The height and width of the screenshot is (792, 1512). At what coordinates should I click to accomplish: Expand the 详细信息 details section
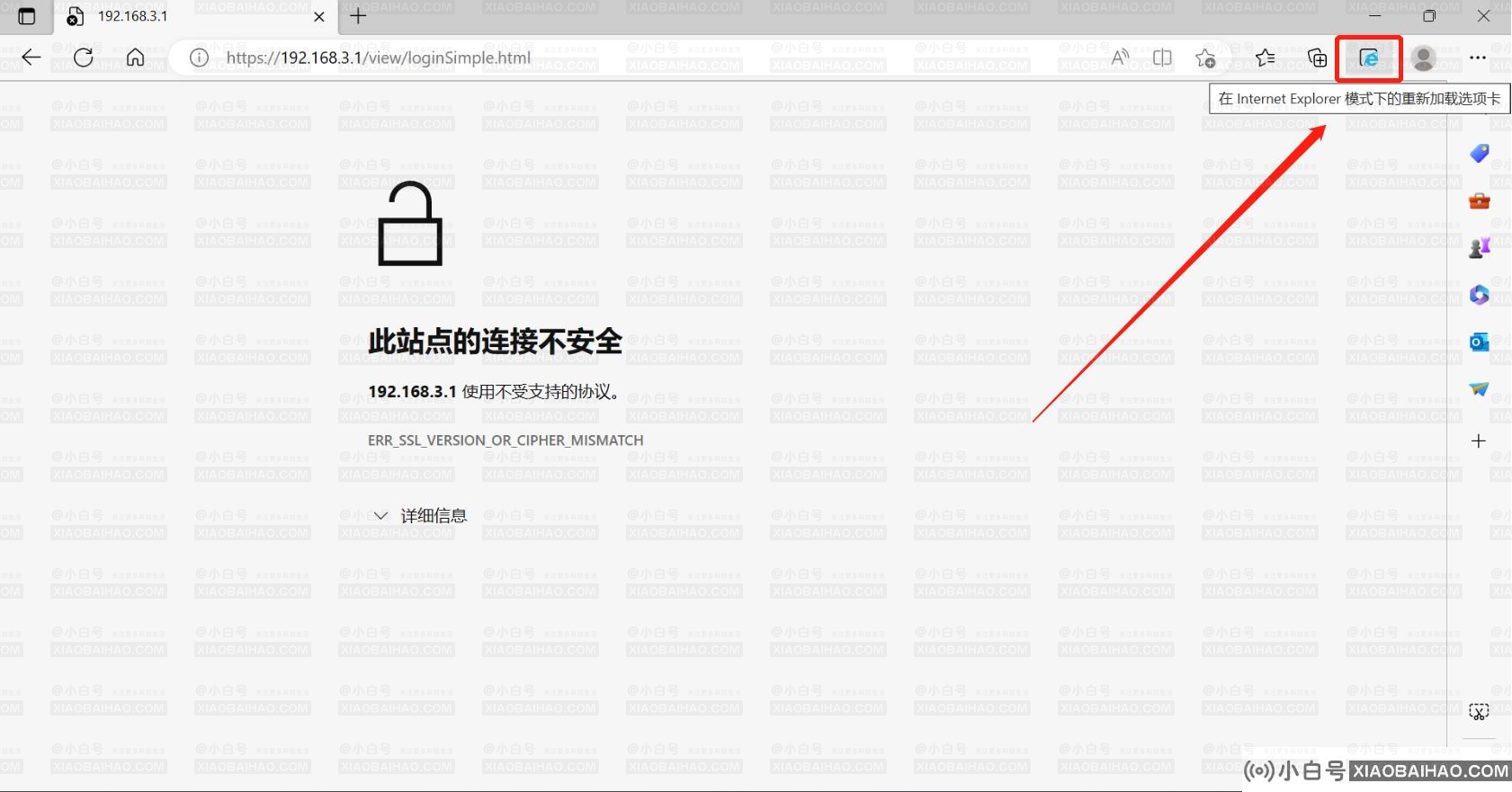click(x=420, y=516)
